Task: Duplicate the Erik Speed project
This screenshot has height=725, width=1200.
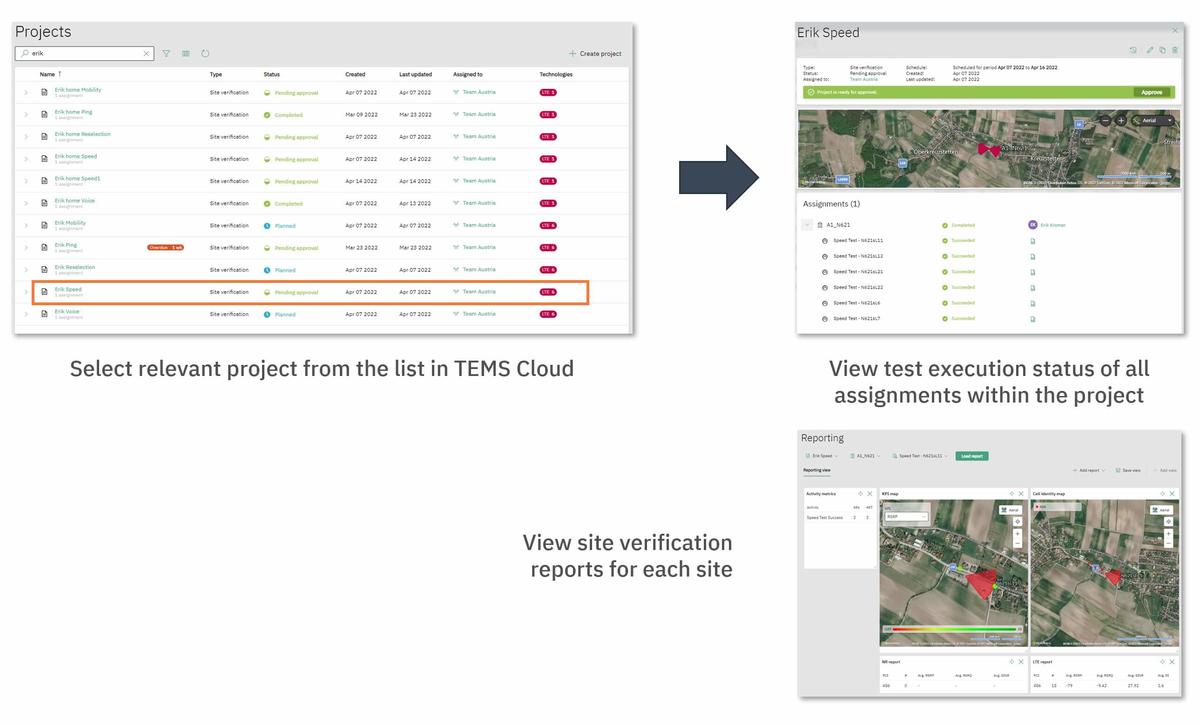Action: coord(1162,50)
